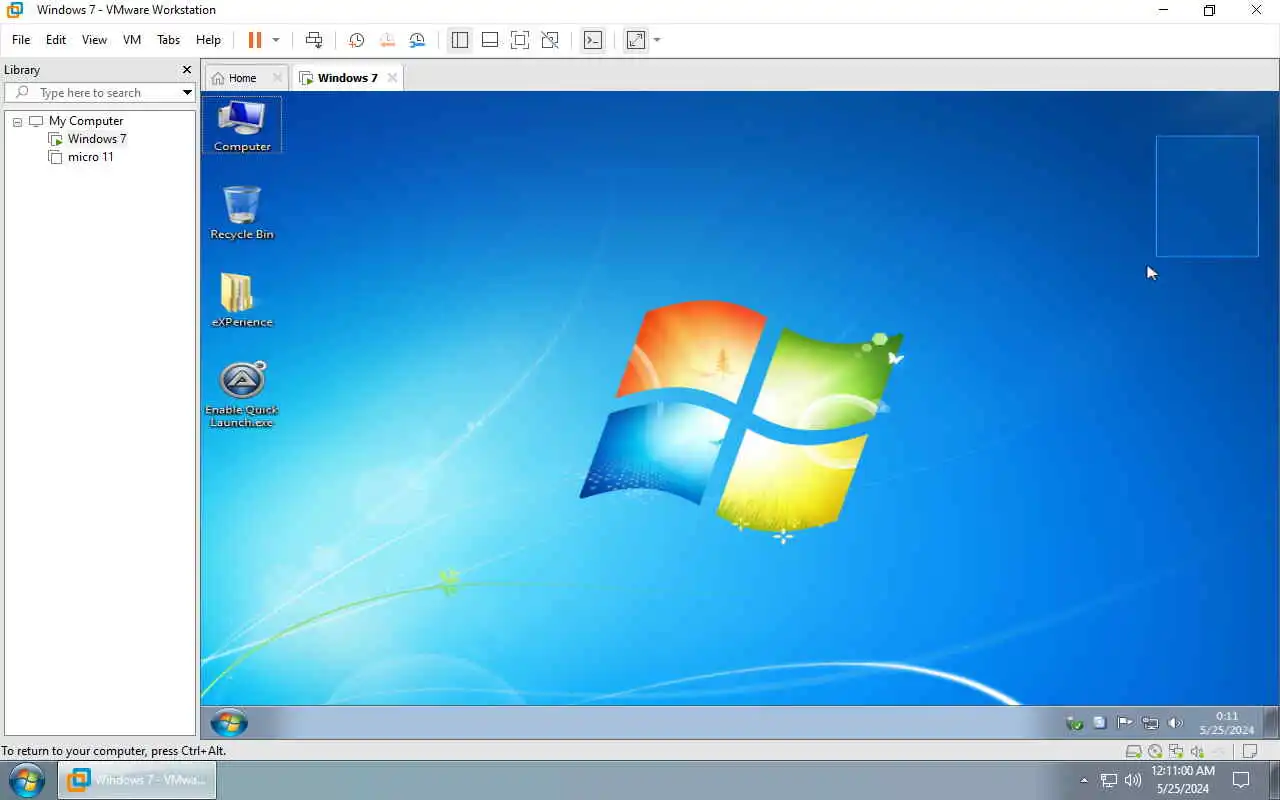Open the File menu

(x=21, y=40)
